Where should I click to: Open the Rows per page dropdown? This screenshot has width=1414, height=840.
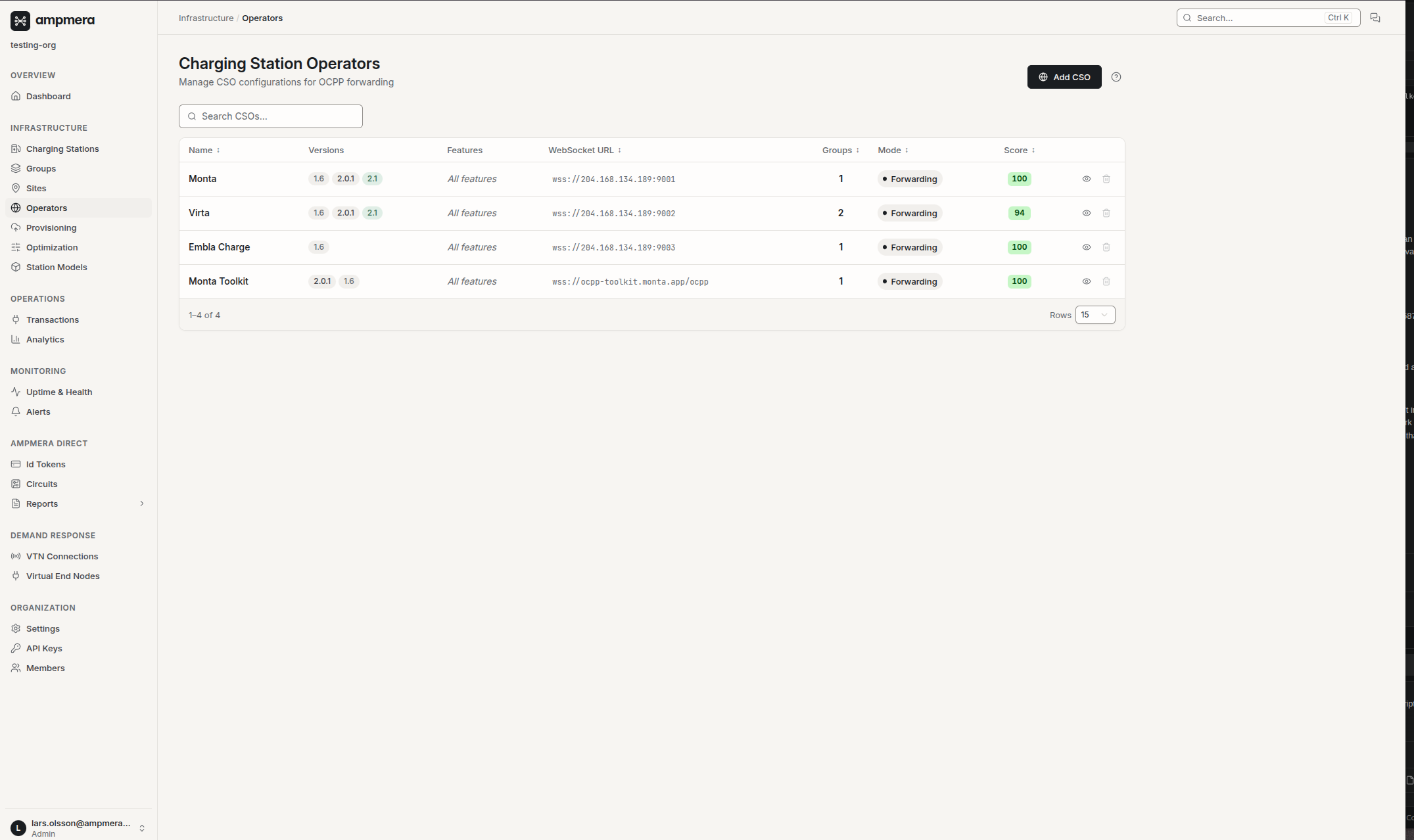(x=1095, y=315)
